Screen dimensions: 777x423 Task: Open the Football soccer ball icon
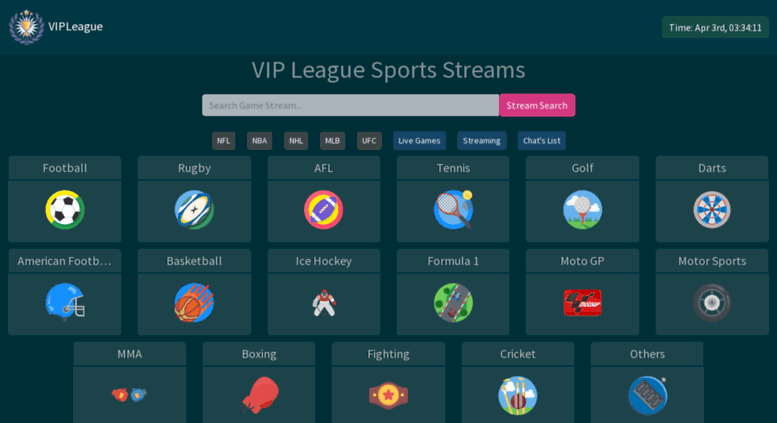tap(65, 210)
